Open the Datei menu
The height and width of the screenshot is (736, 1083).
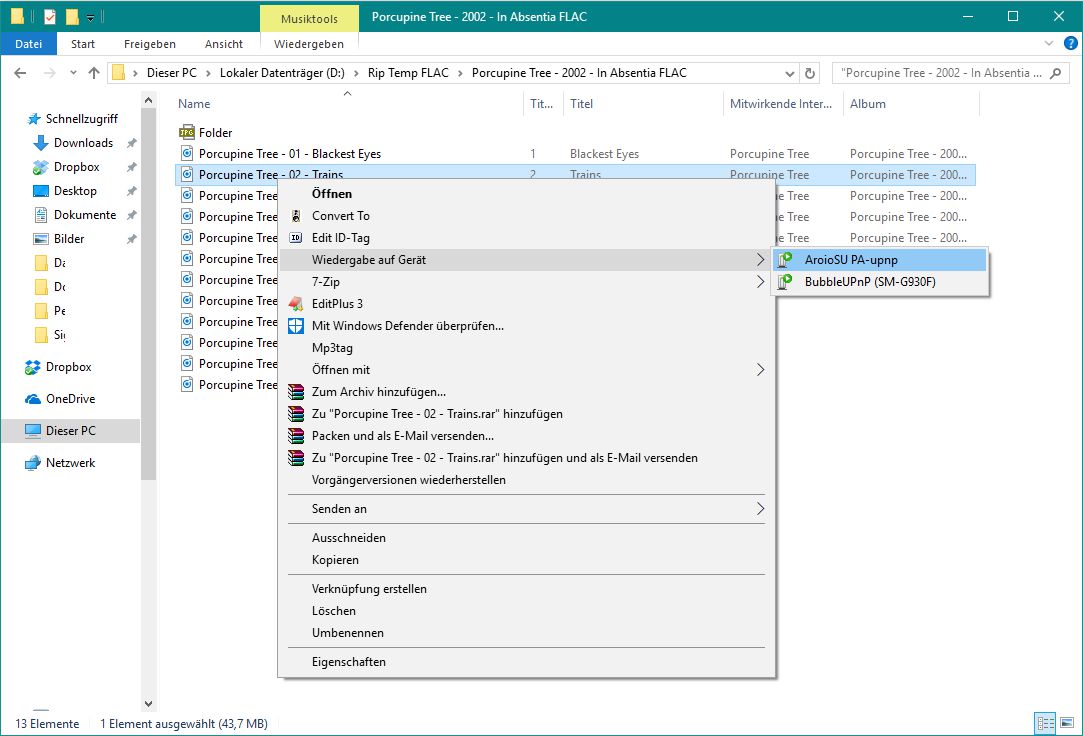coord(28,44)
